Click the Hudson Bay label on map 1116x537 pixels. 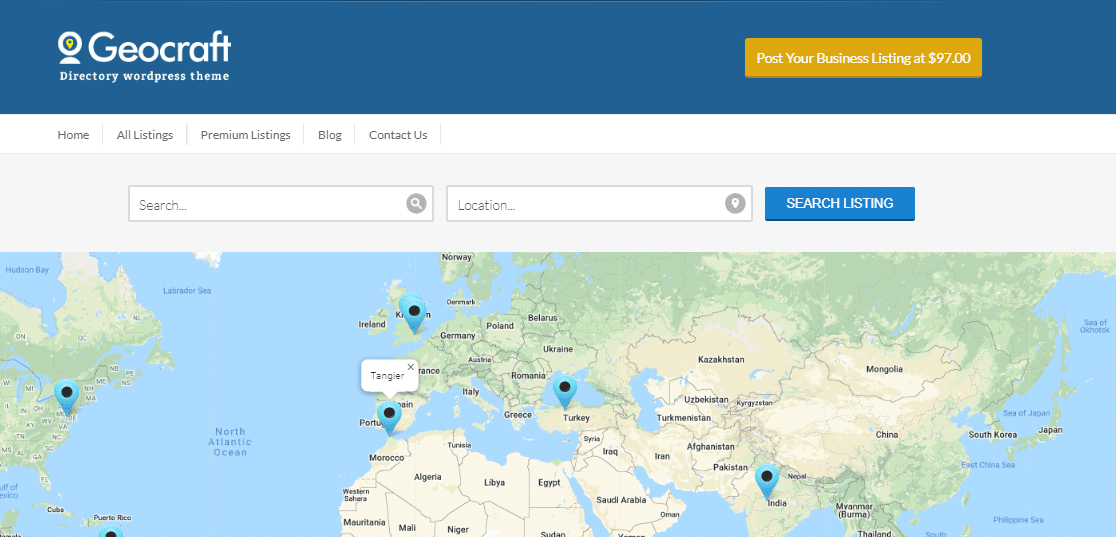click(27, 270)
